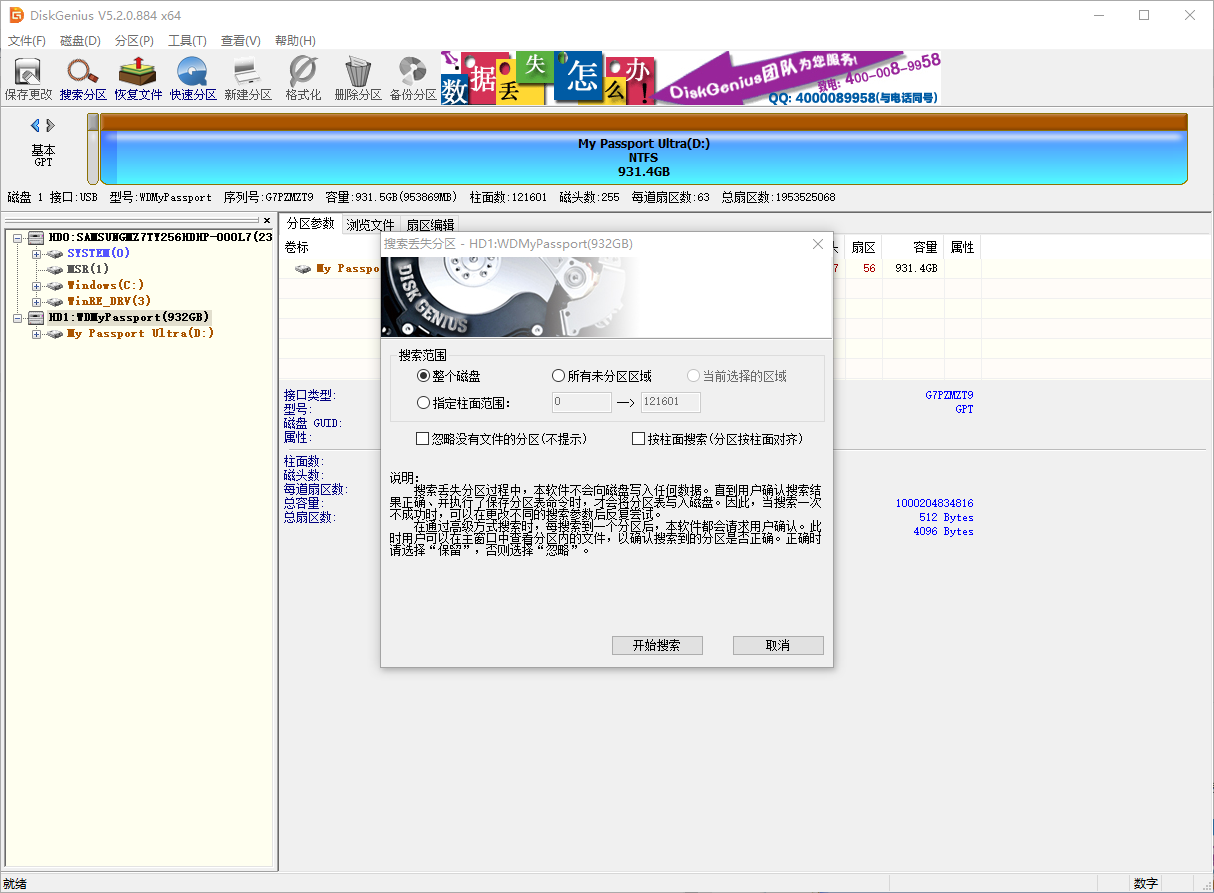This screenshot has width=1214, height=893.
Task: Expand the My Passport Ultra(D:) tree node
Action: (x=36, y=333)
